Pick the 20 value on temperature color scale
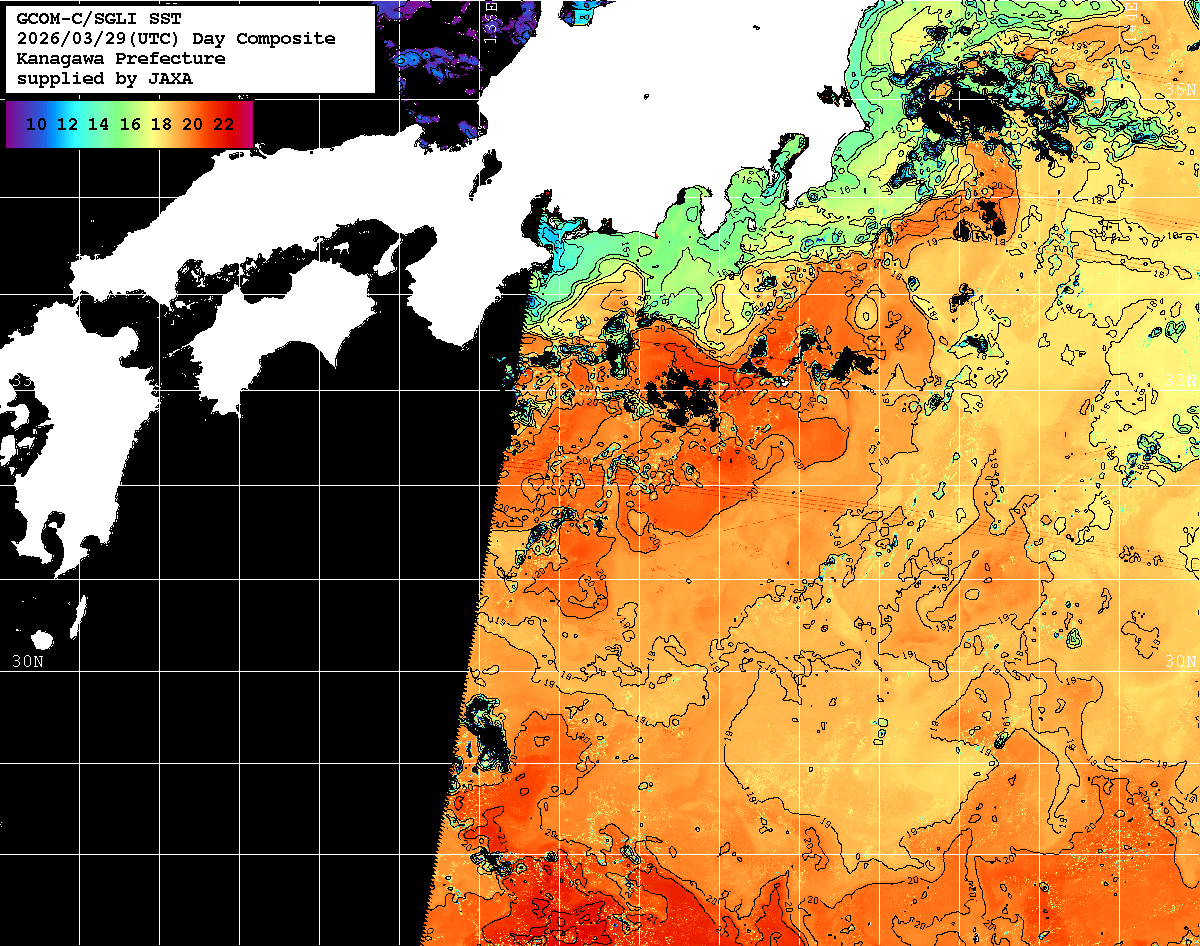 pyautogui.click(x=192, y=124)
